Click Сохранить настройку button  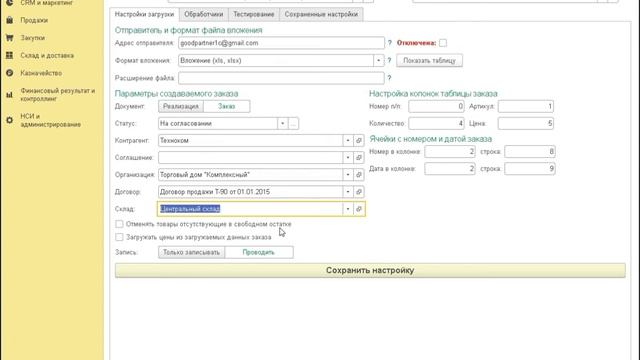pos(370,270)
